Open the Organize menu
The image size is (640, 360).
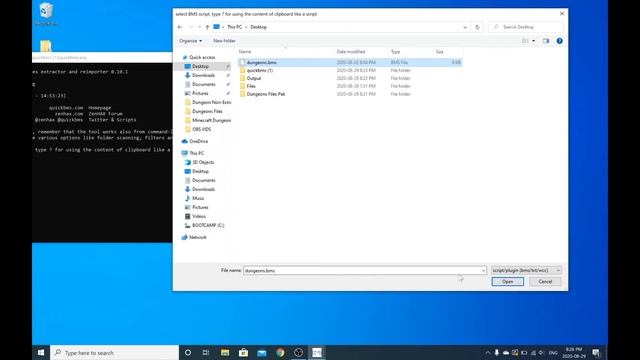[x=191, y=41]
